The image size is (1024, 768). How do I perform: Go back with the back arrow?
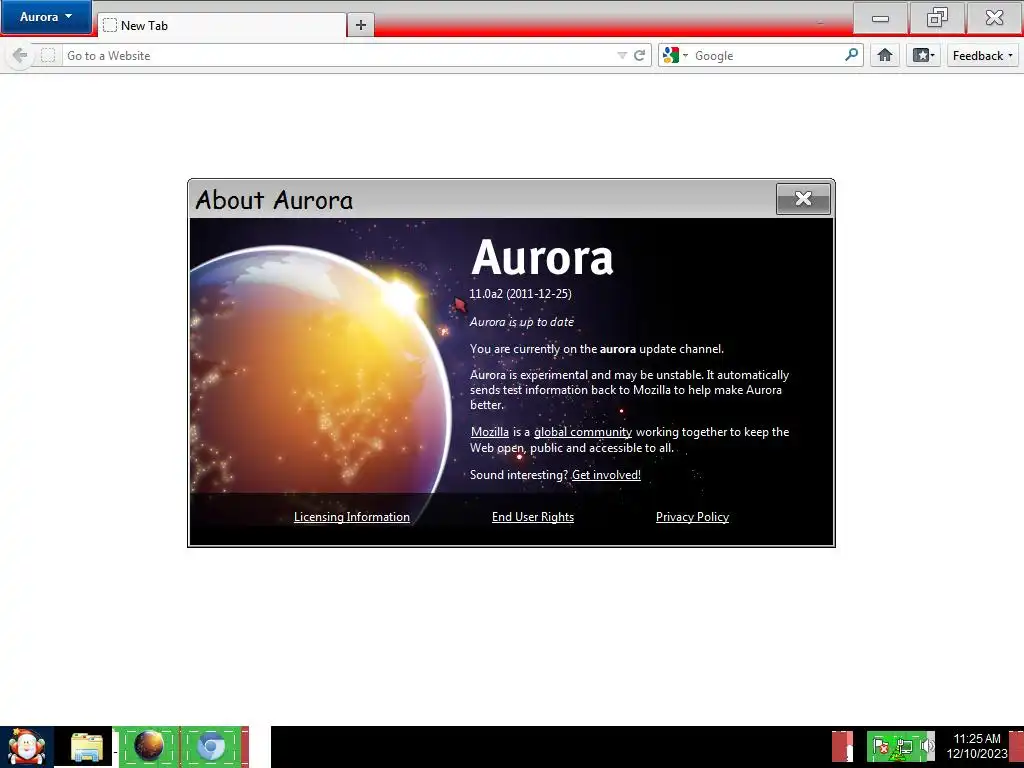tap(20, 56)
